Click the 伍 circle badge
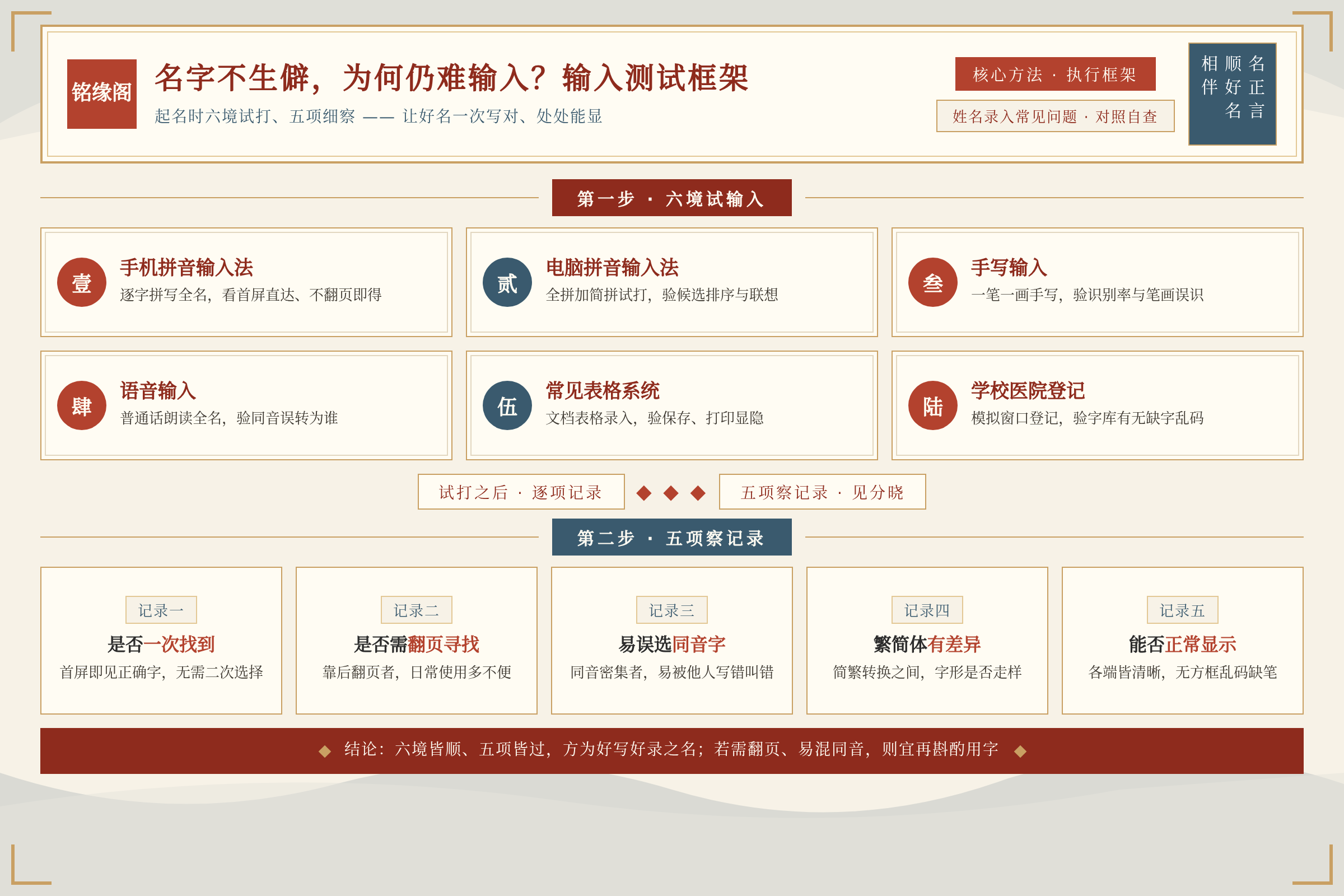Screen dimensions: 1344x896 507,405
